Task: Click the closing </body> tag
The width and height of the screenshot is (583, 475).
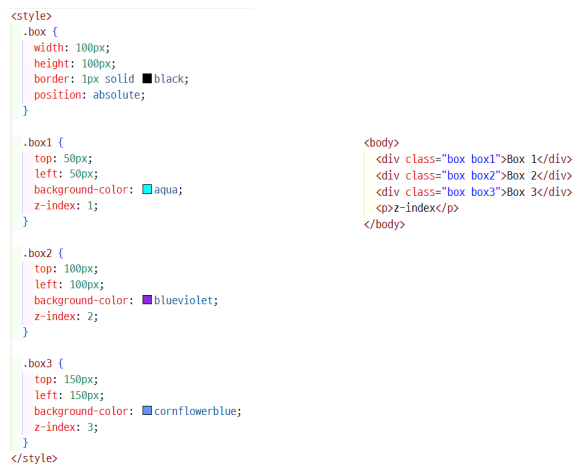Action: click(384, 224)
